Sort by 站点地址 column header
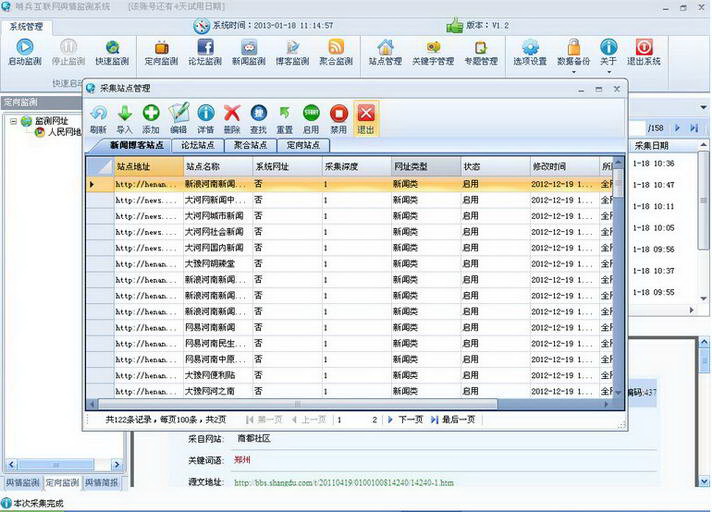 (148, 167)
